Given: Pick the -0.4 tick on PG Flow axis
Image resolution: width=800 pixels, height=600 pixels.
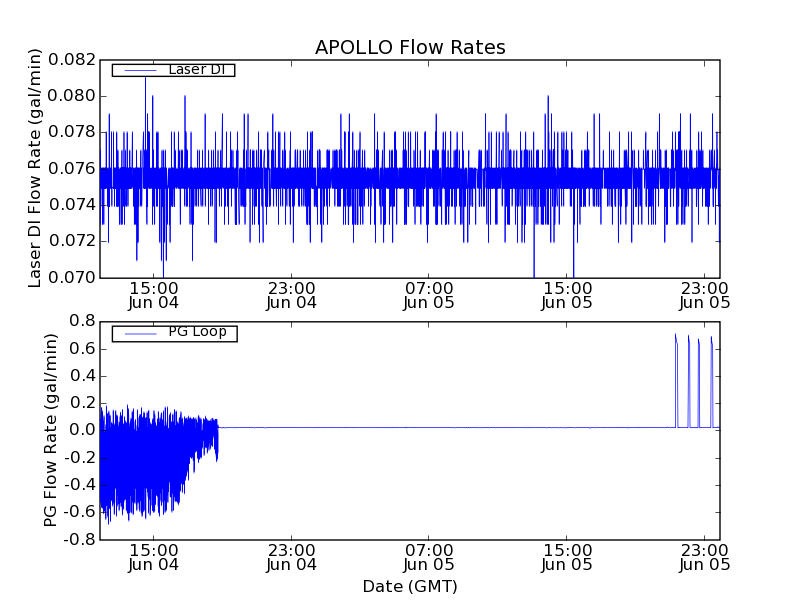Looking at the screenshot, I should pos(80,485).
